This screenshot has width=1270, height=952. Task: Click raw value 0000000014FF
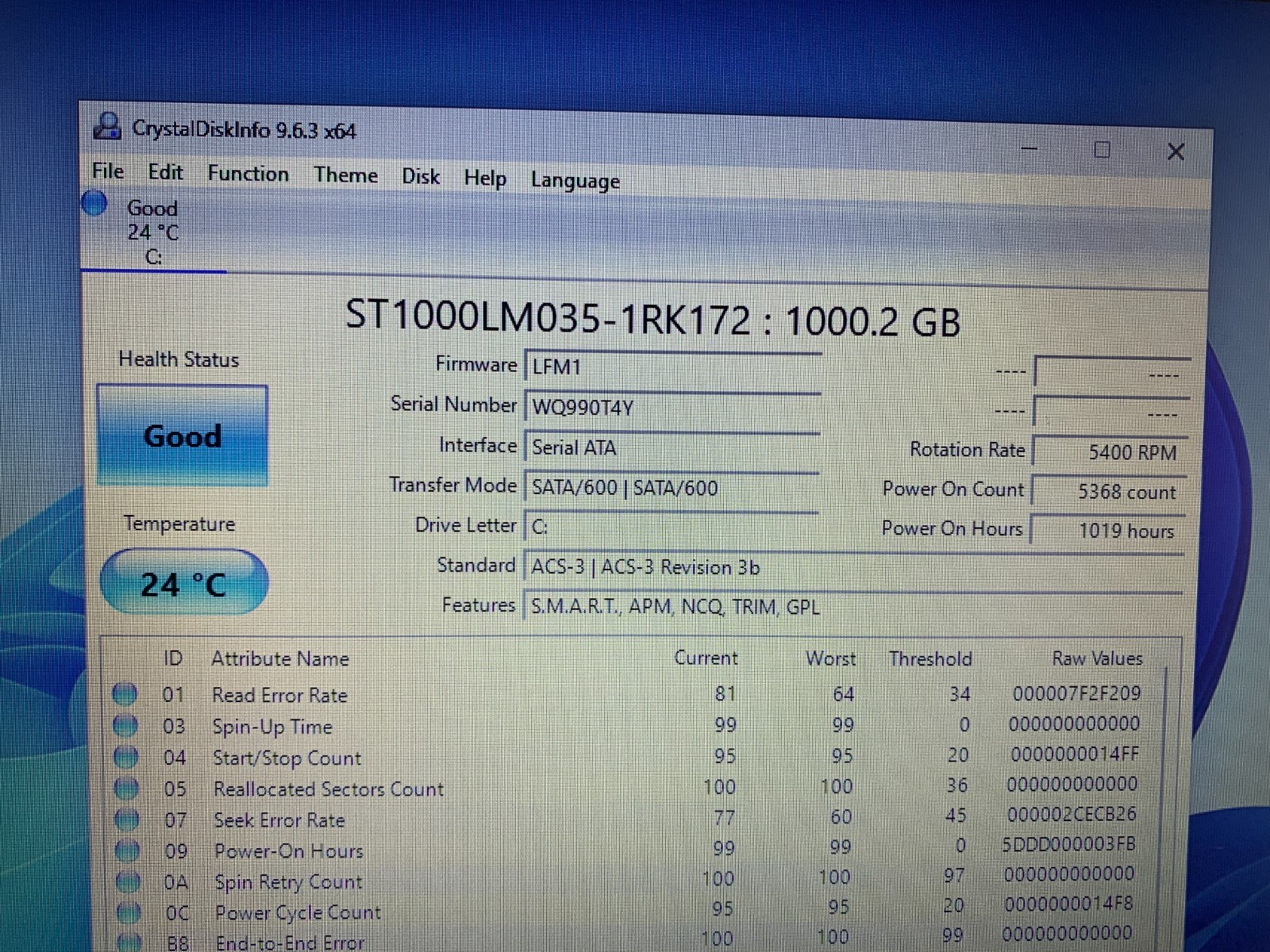point(1075,754)
